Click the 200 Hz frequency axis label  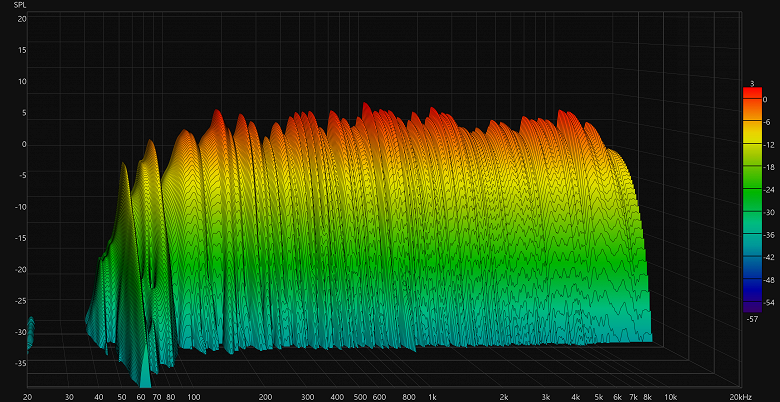coord(266,397)
